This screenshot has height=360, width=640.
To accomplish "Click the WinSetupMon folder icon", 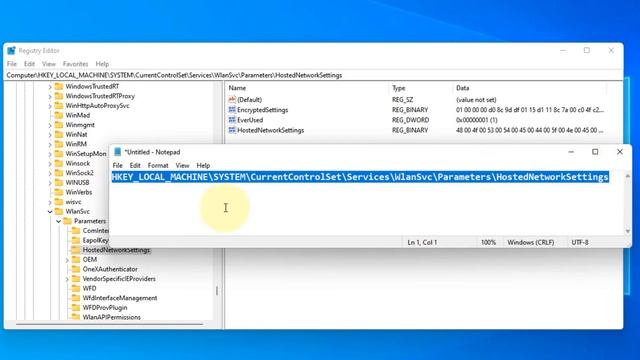I will 59,153.
